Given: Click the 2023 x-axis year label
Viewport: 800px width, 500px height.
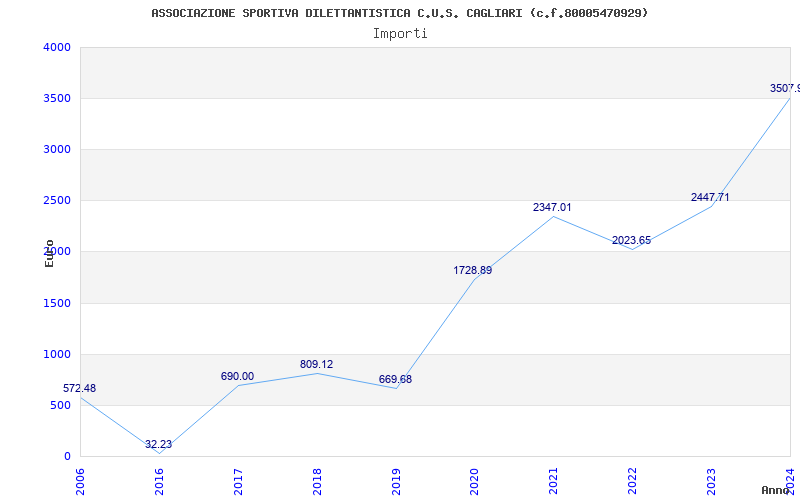Looking at the screenshot, I should pos(712,480).
